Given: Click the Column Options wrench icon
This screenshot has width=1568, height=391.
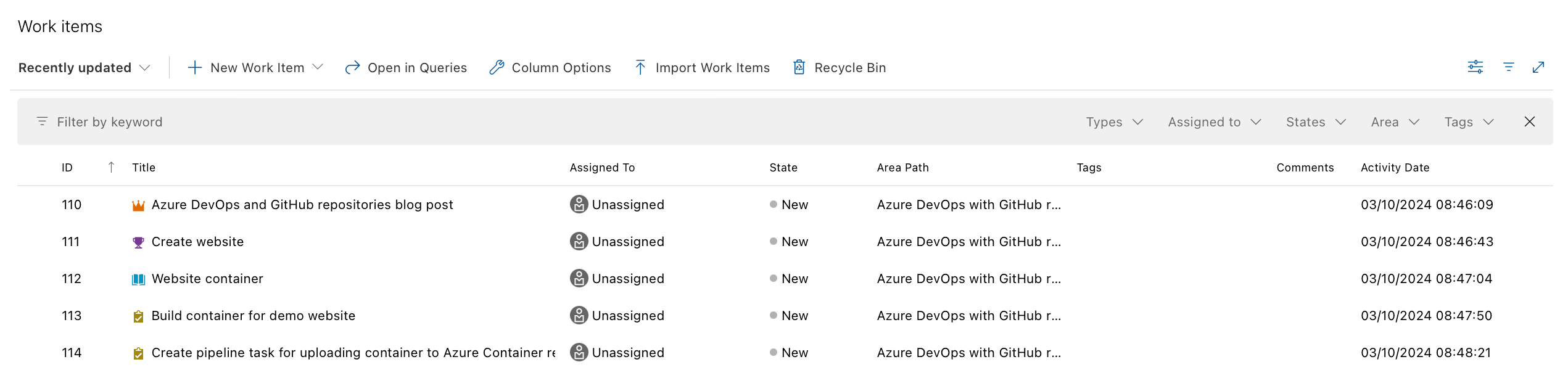Looking at the screenshot, I should [497, 67].
